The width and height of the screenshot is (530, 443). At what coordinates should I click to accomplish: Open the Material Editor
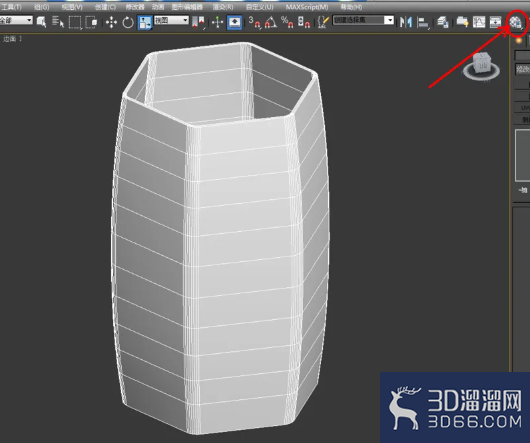pos(516,22)
